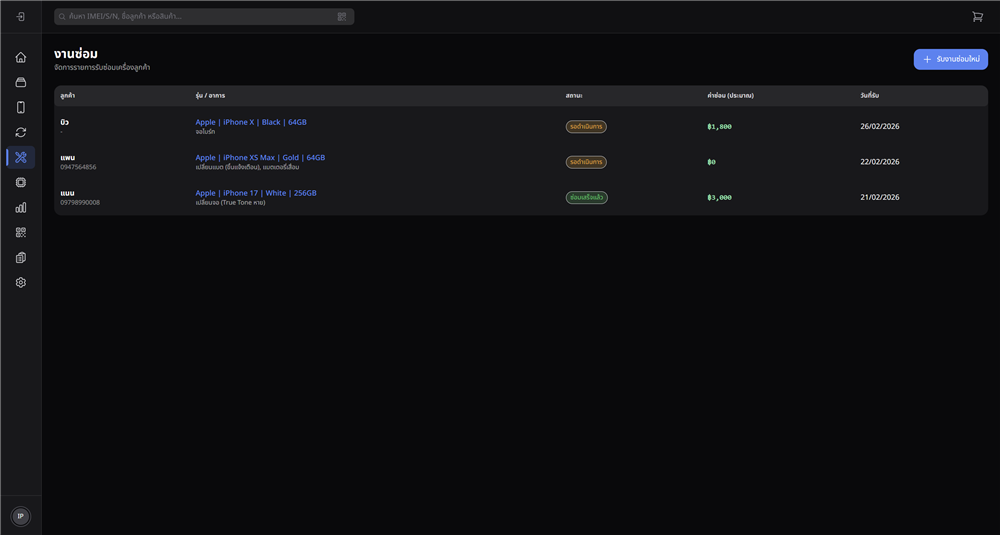Image resolution: width=1000 pixels, height=535 pixels.
Task: Open the bar chart reports icon
Action: pos(20,207)
